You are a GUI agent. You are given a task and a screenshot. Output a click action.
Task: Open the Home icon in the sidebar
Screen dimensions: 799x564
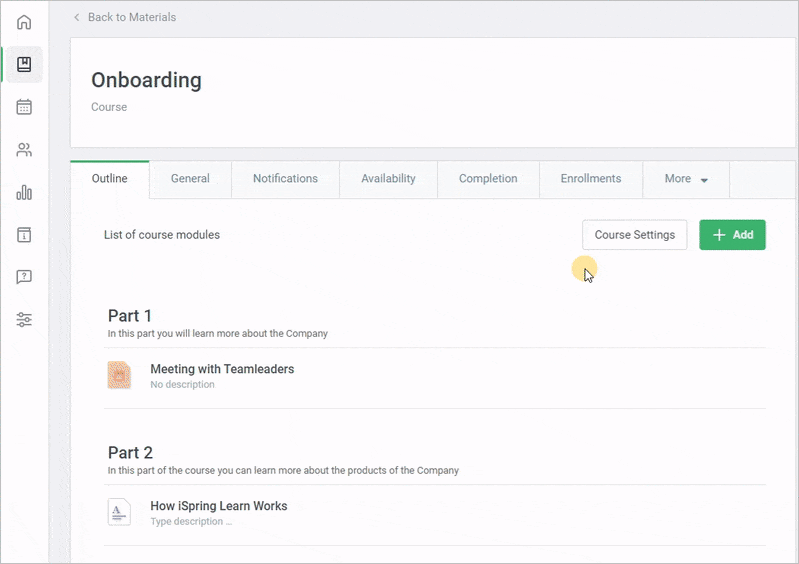(x=24, y=22)
